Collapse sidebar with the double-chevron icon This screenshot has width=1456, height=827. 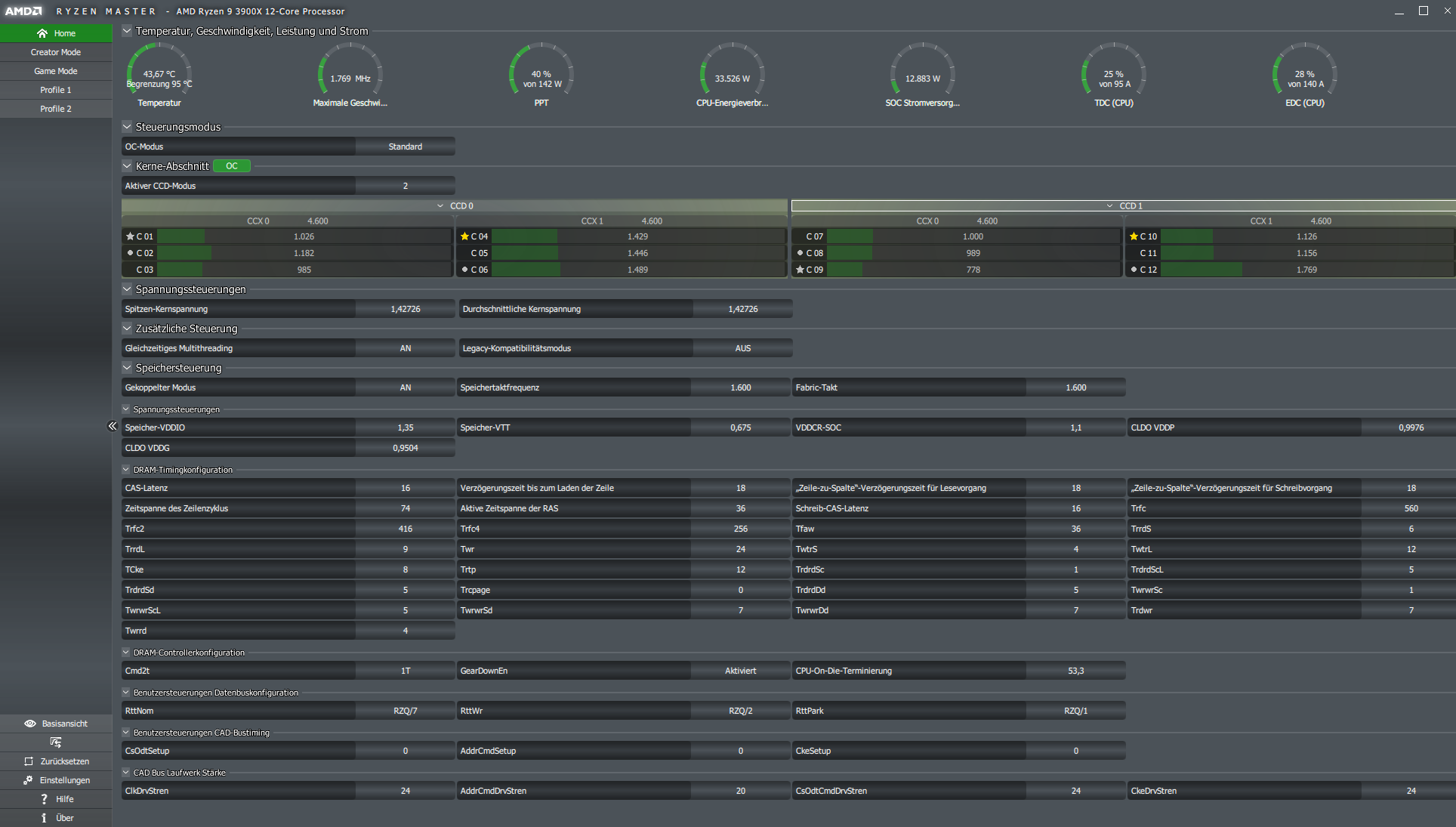(x=113, y=426)
